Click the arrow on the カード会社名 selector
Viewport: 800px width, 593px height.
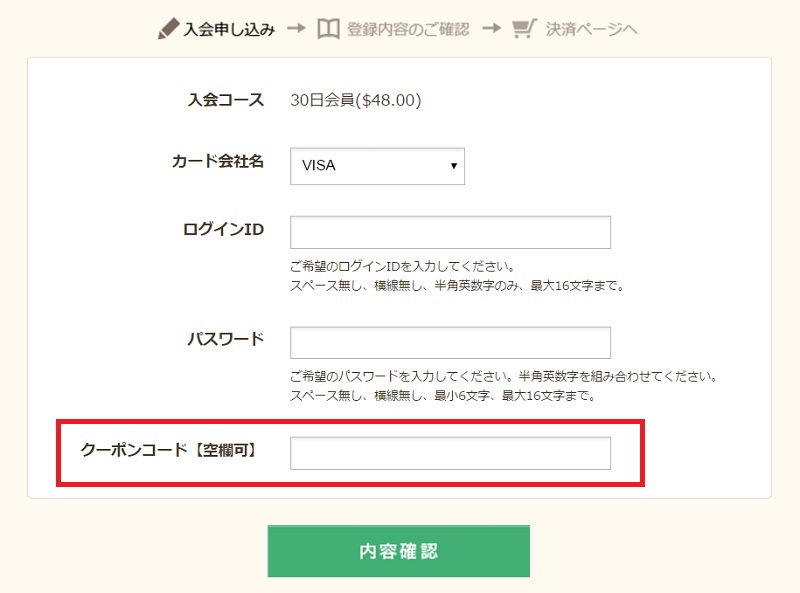point(454,166)
